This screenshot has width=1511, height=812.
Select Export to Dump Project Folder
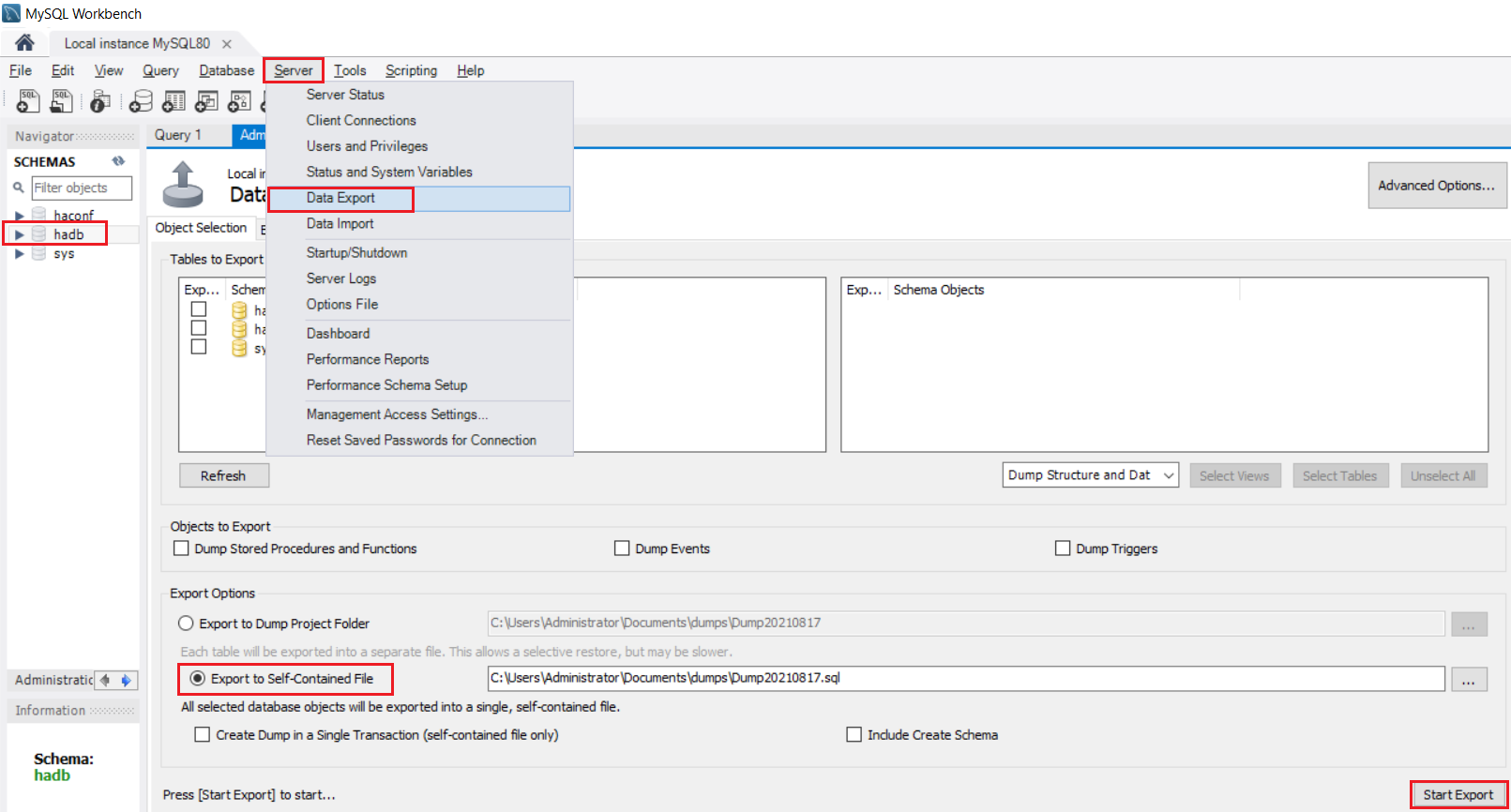pyautogui.click(x=186, y=624)
